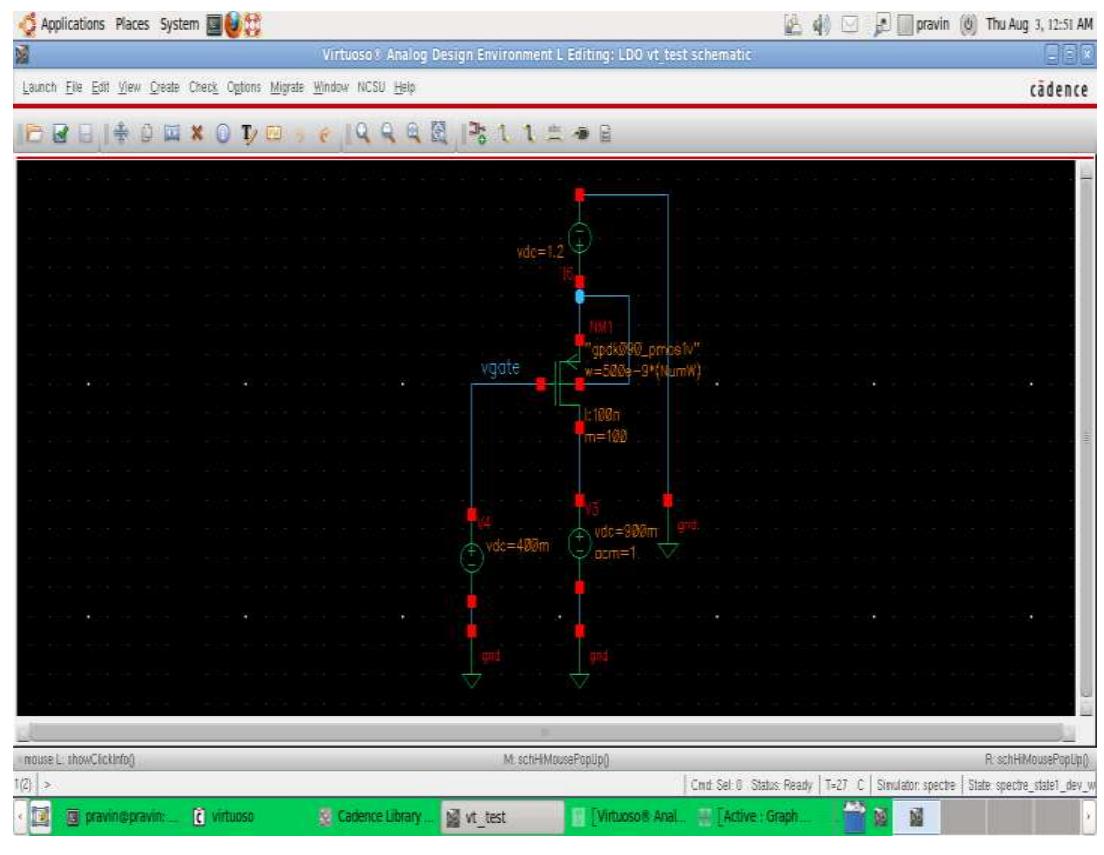Image resolution: width=1104 pixels, height=855 pixels.
Task: Open the Places menu in top panel
Action: point(132,25)
